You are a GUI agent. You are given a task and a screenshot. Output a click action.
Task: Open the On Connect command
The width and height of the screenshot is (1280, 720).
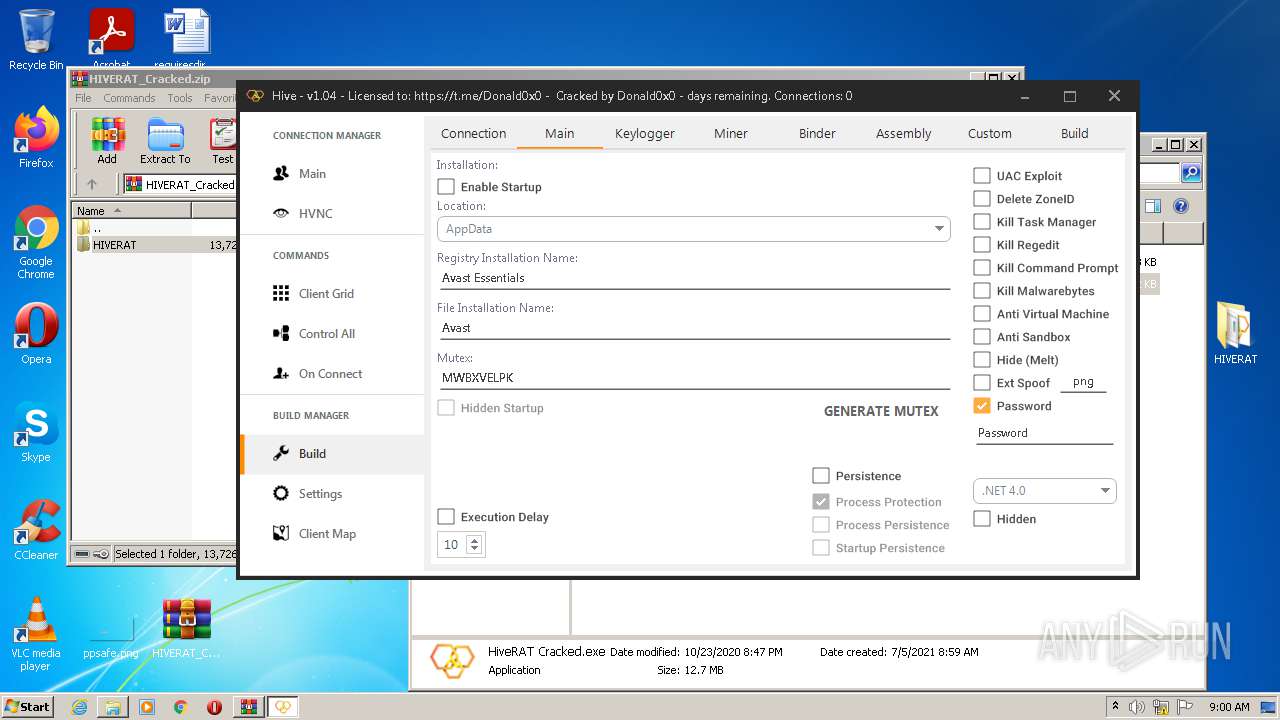[317, 374]
